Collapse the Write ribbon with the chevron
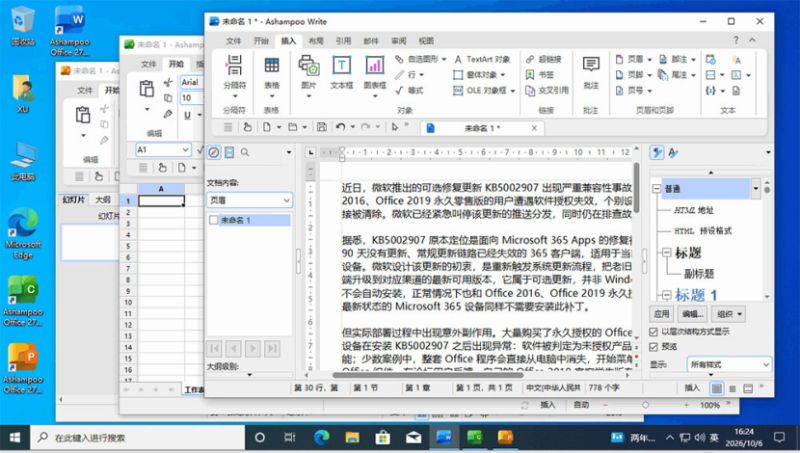The height and width of the screenshot is (453, 800). click(x=753, y=40)
